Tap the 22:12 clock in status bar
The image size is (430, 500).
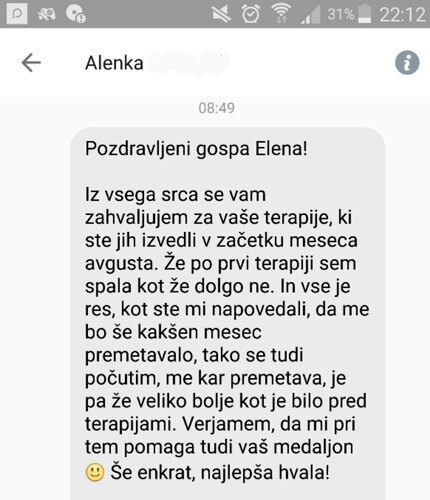[403, 15]
